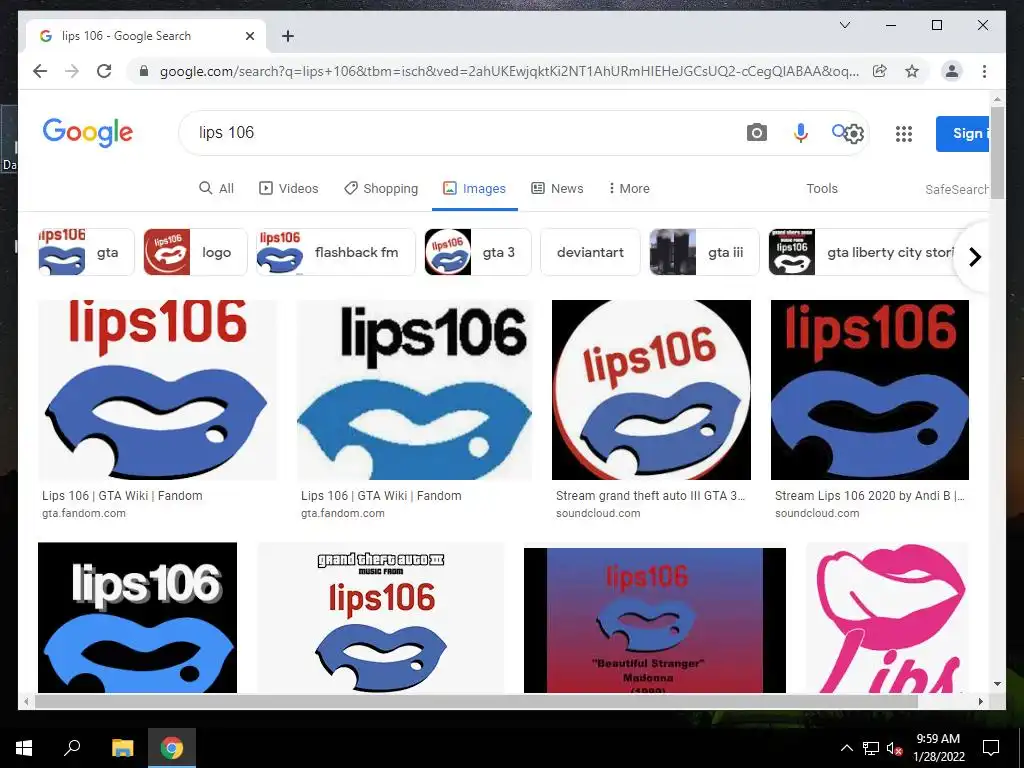Select the 'gta 3' suggestion chip
The height and width of the screenshot is (768, 1024).
click(x=478, y=252)
